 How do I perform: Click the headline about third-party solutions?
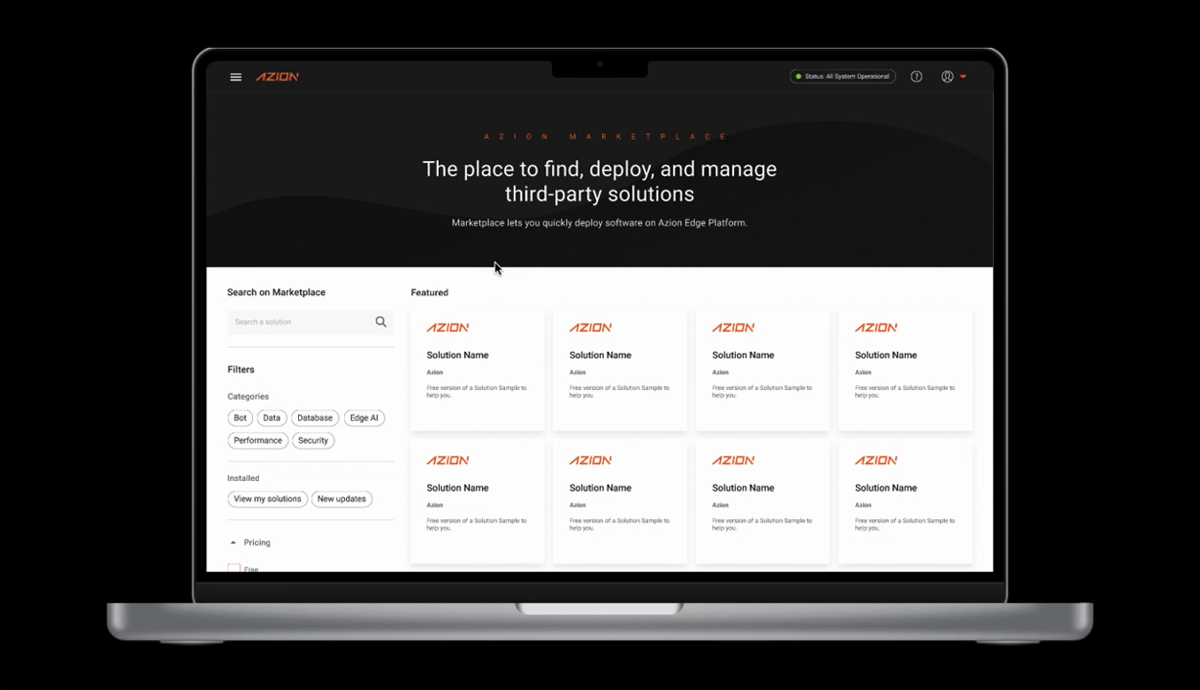pos(599,181)
